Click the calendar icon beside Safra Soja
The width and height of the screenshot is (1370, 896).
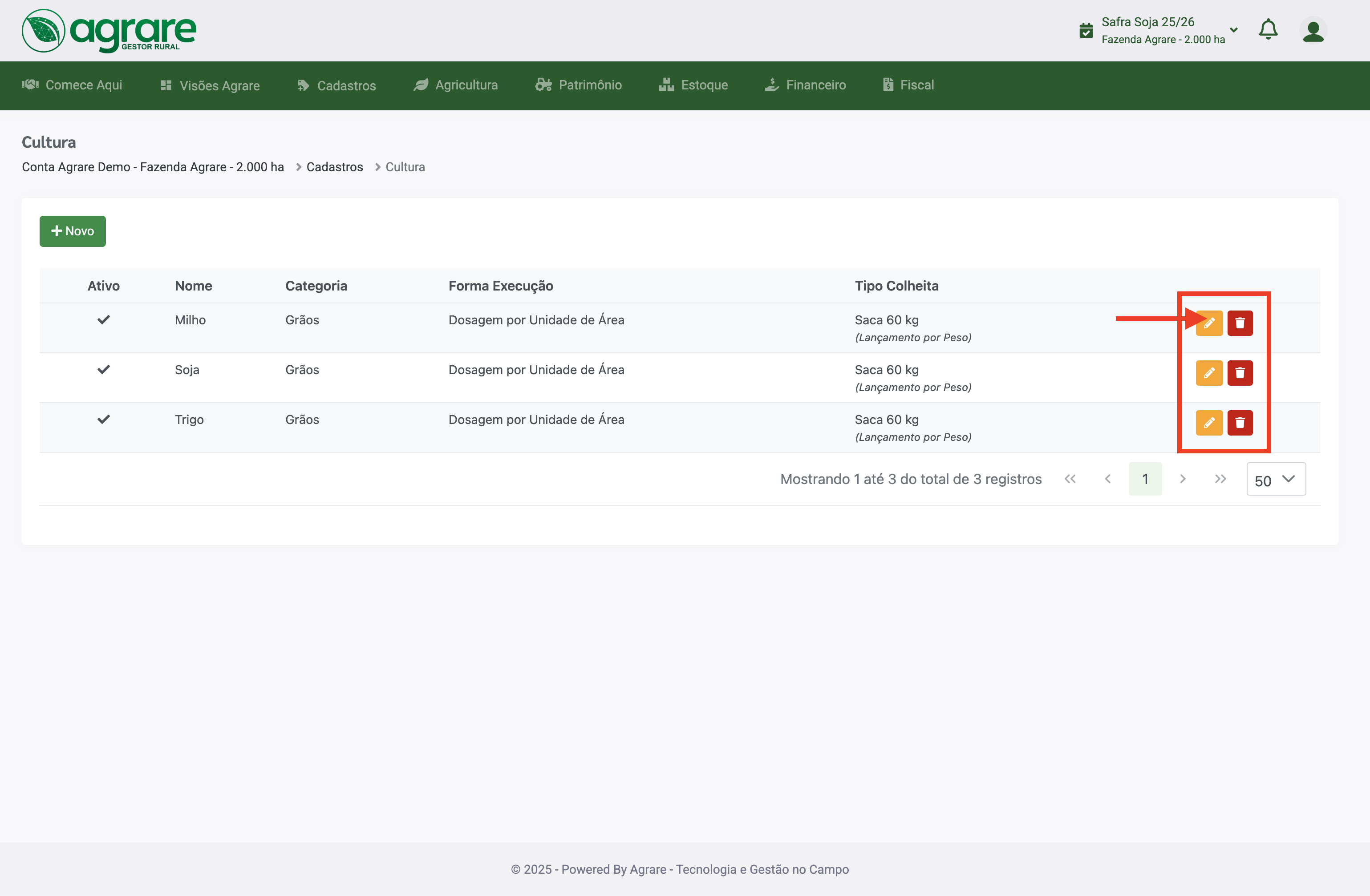tap(1086, 31)
